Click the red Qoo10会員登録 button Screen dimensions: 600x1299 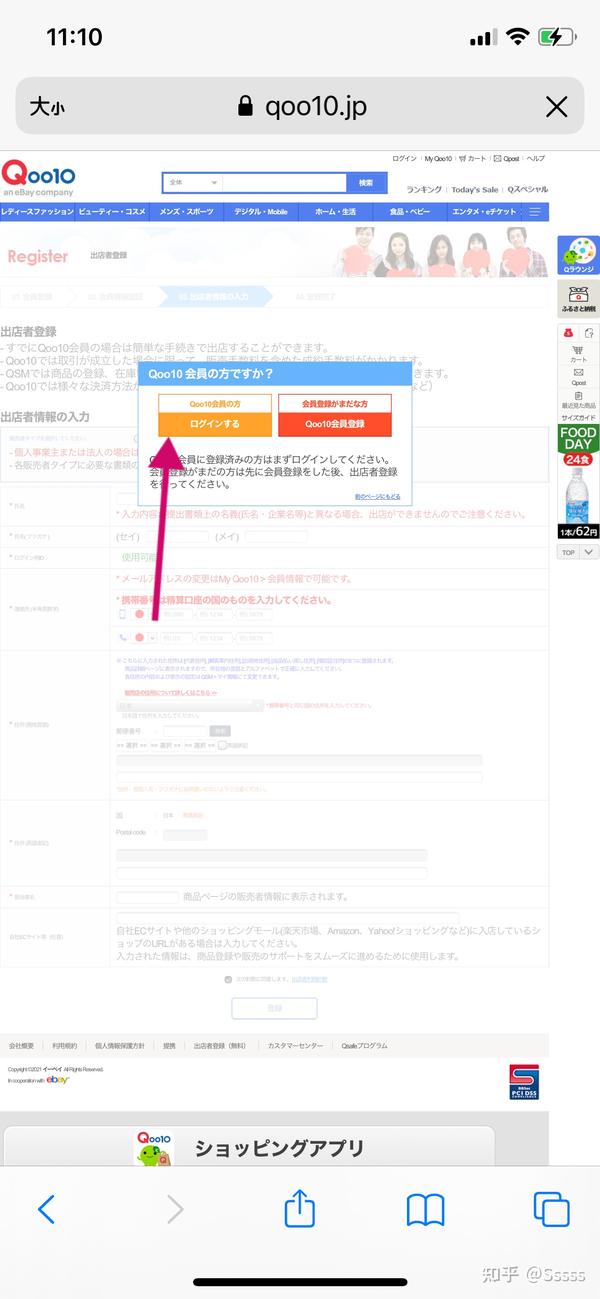(334, 424)
